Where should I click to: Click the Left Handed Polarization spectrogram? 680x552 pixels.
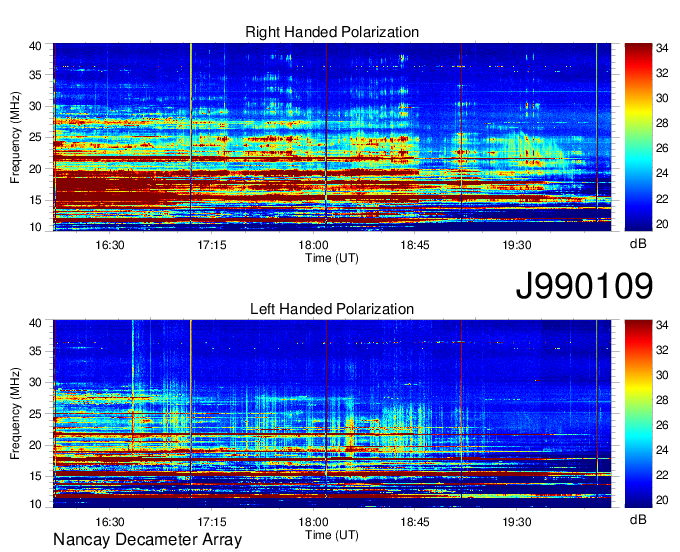tap(332, 414)
